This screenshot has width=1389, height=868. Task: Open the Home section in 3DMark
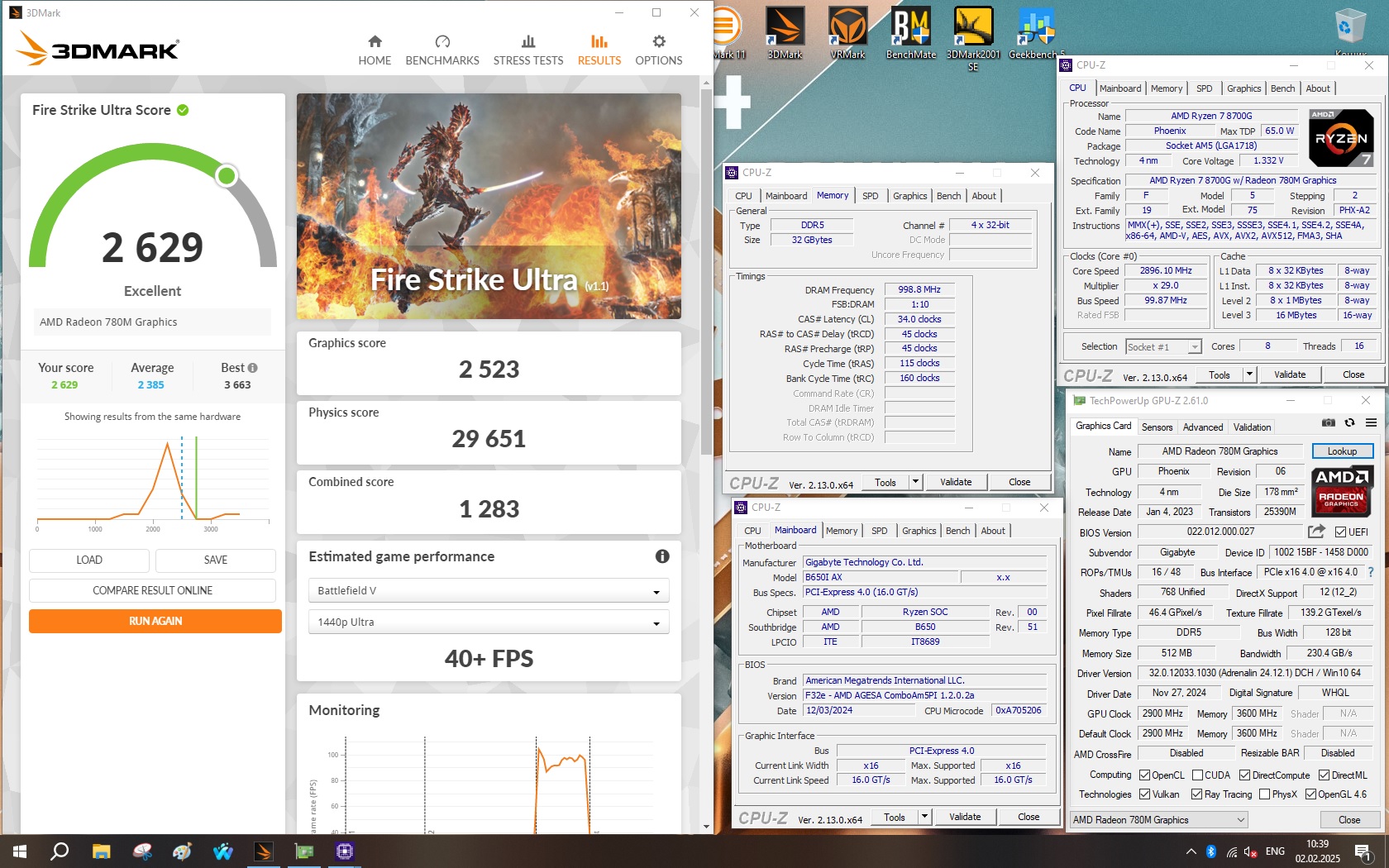pyautogui.click(x=375, y=50)
